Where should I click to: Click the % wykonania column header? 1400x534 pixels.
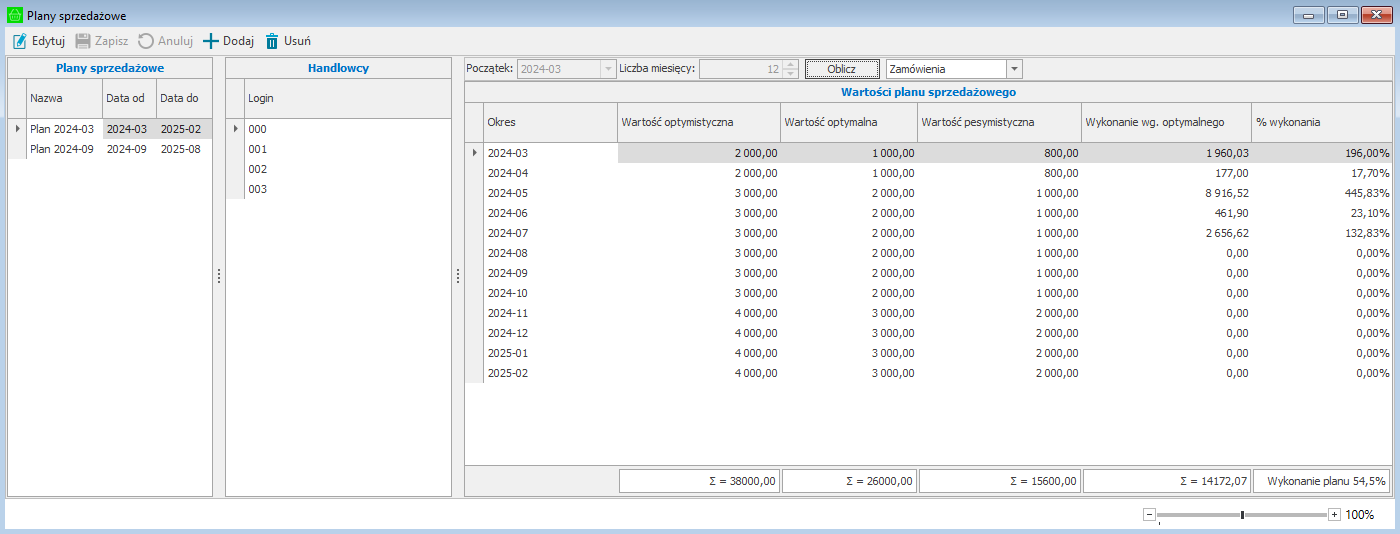coord(1322,122)
